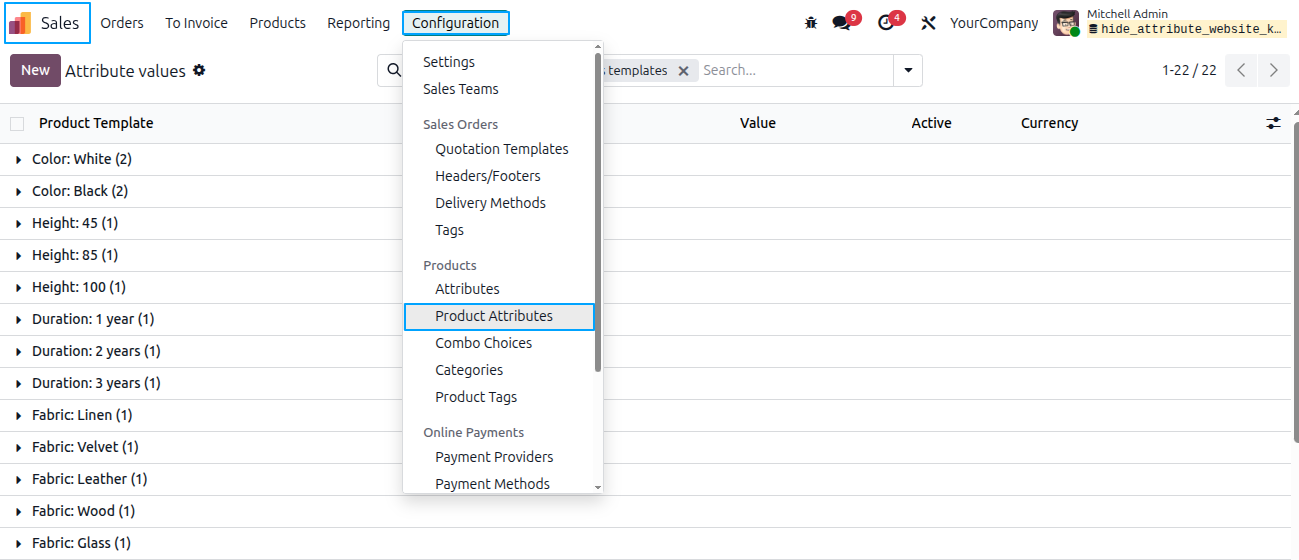Go to next page arrow
The width and height of the screenshot is (1299, 560).
(1273, 70)
